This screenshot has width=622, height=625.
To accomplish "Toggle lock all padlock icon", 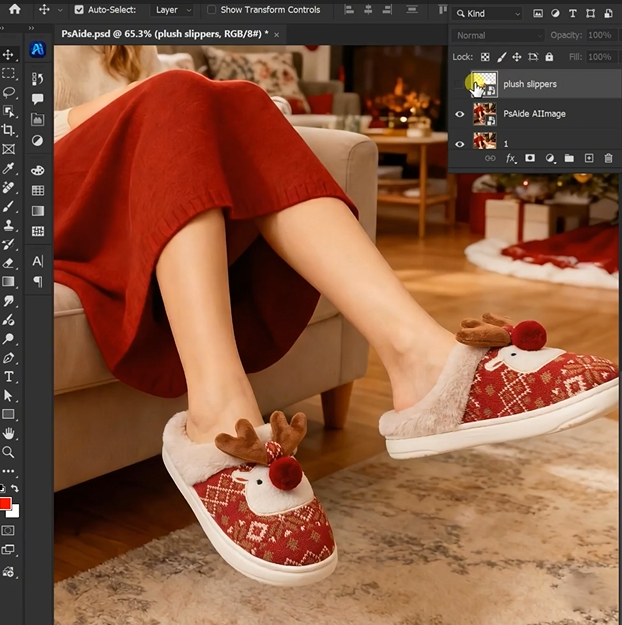I will (549, 57).
